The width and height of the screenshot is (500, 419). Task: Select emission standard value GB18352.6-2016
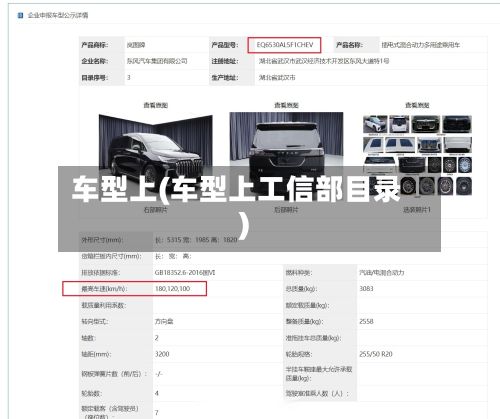(185, 273)
